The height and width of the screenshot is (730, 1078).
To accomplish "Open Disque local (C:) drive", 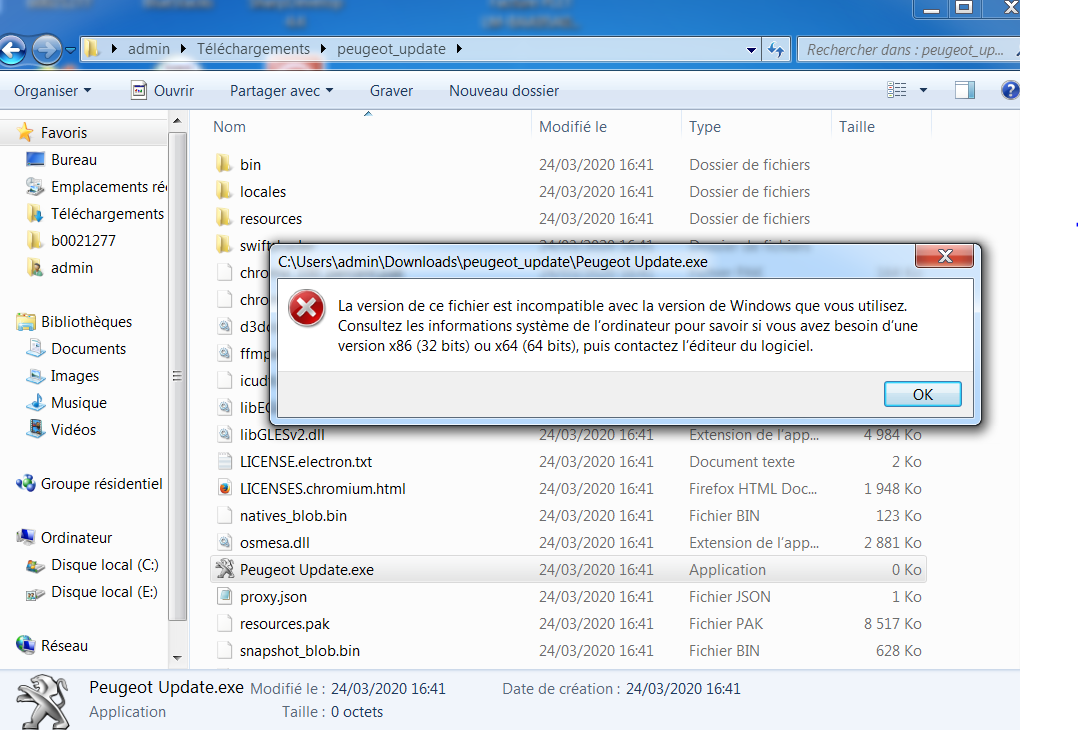I will (x=104, y=565).
